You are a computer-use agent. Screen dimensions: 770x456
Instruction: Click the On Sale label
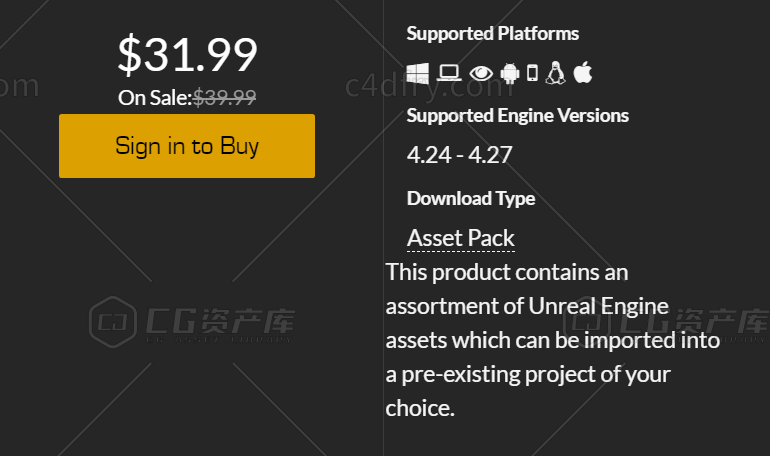tap(155, 98)
